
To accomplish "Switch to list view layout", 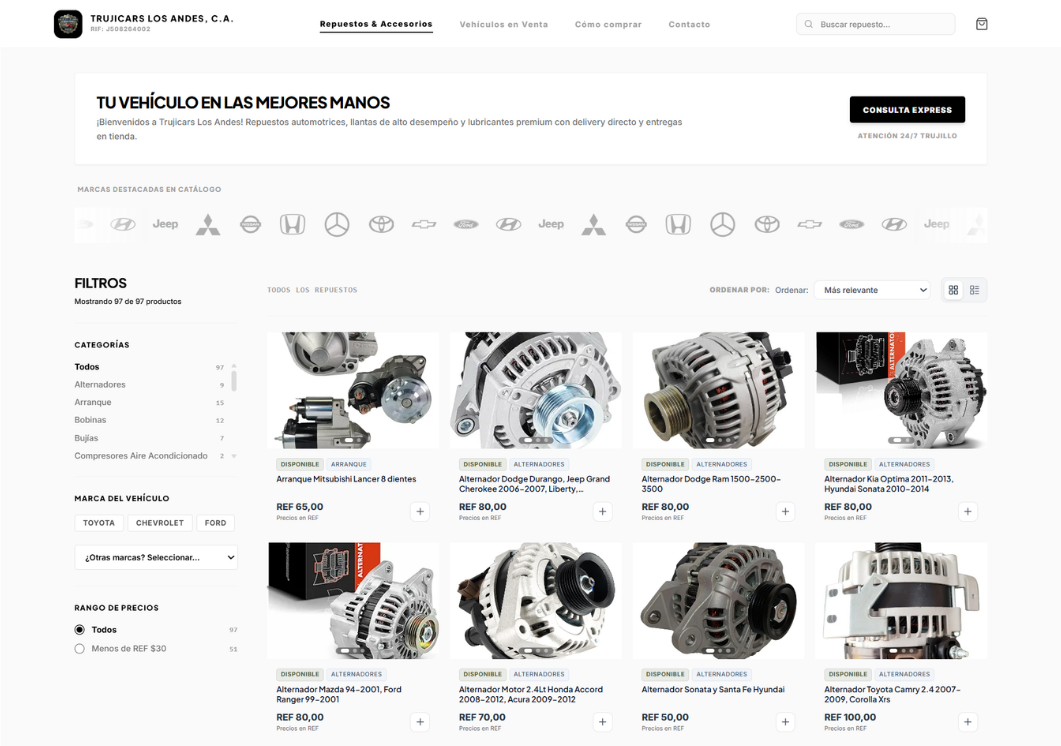I will [974, 290].
